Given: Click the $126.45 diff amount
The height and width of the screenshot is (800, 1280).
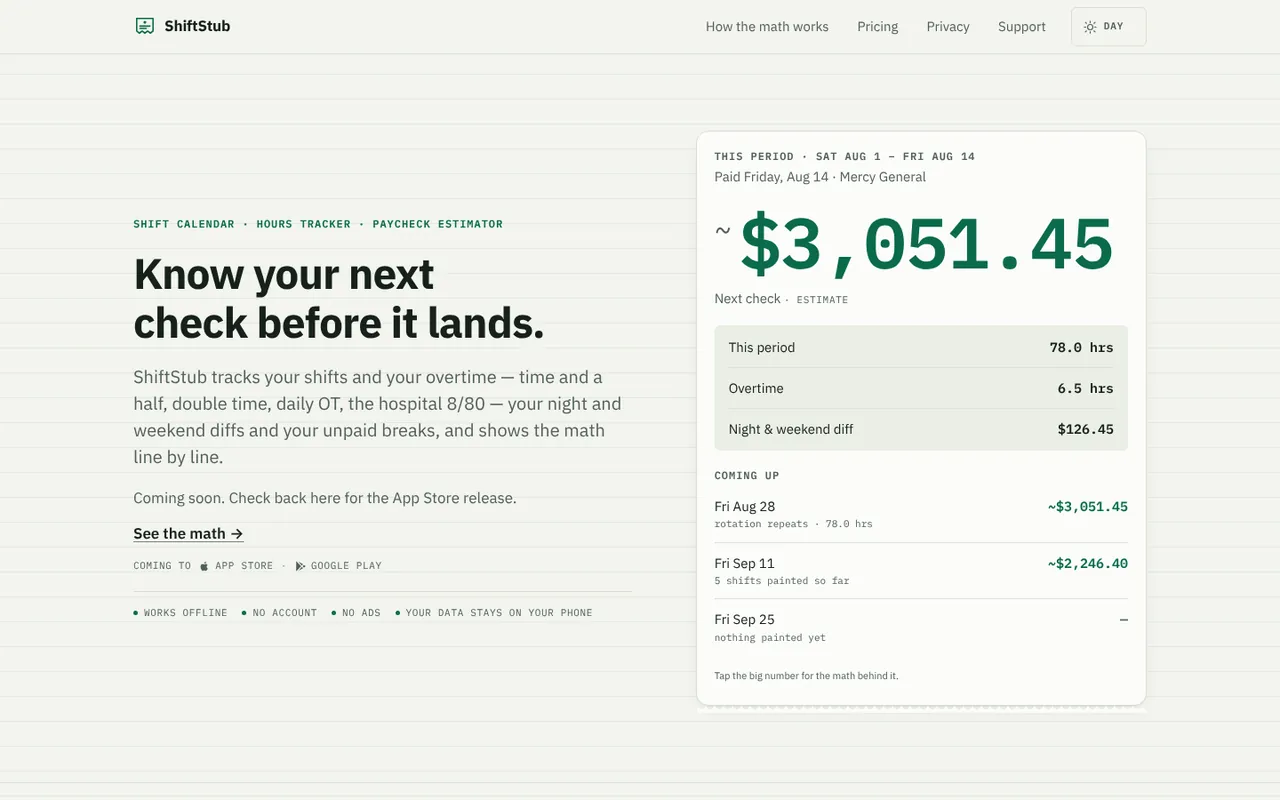Looking at the screenshot, I should [x=1085, y=430].
